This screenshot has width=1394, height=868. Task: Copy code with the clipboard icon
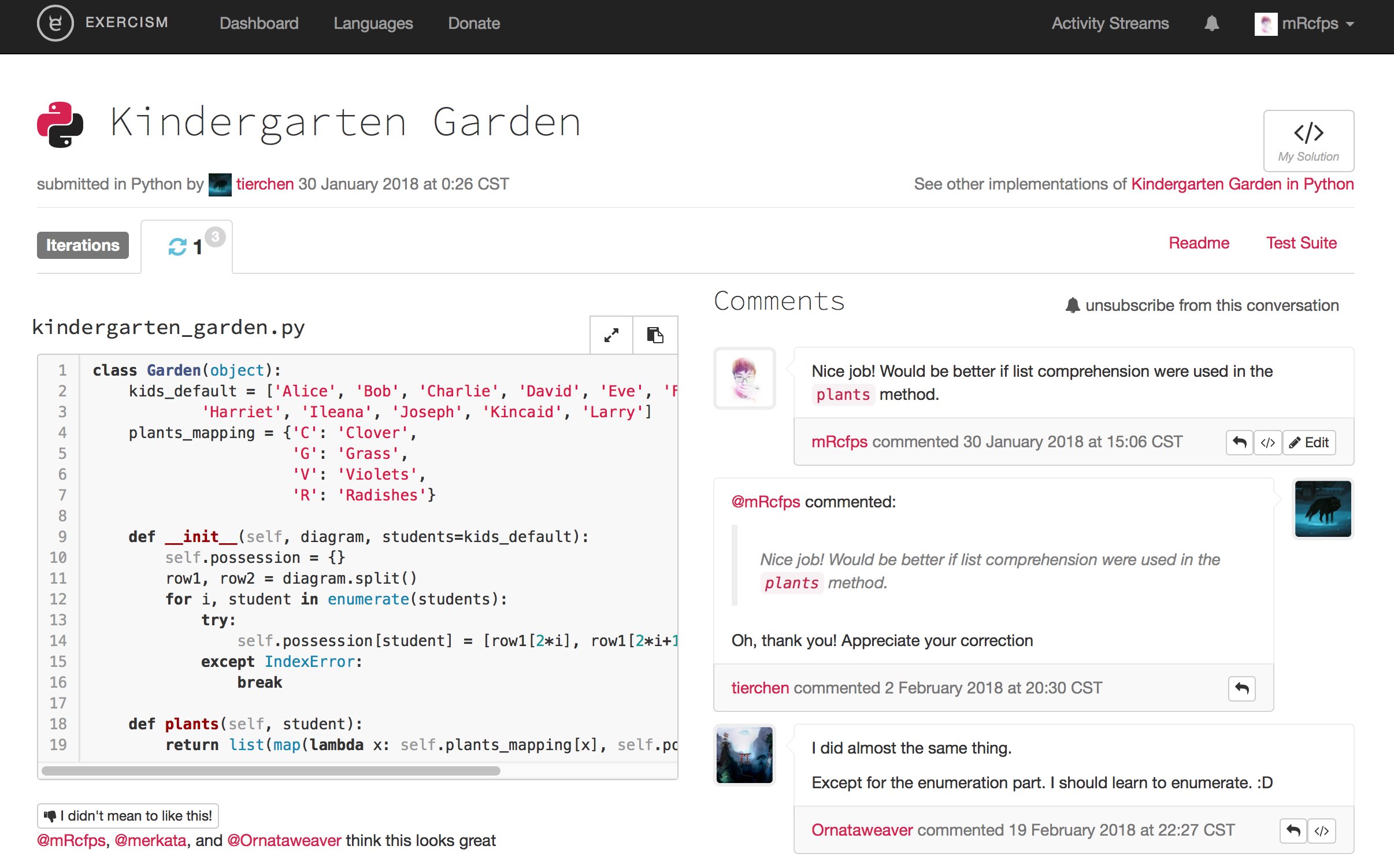[655, 335]
